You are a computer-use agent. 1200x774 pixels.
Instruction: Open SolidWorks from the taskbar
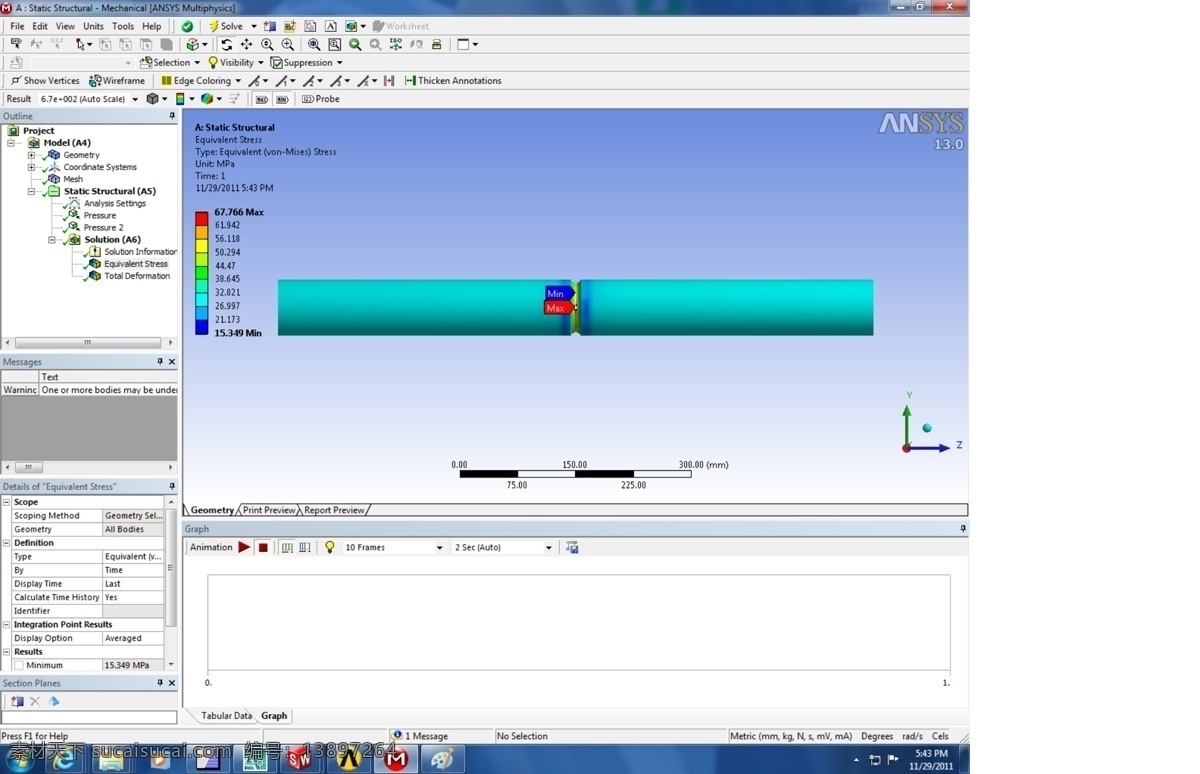[300, 759]
